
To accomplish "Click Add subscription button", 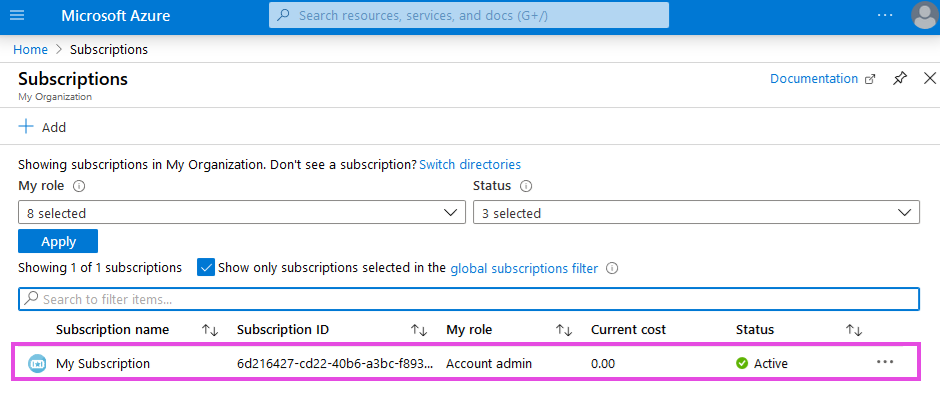I will pos(43,127).
